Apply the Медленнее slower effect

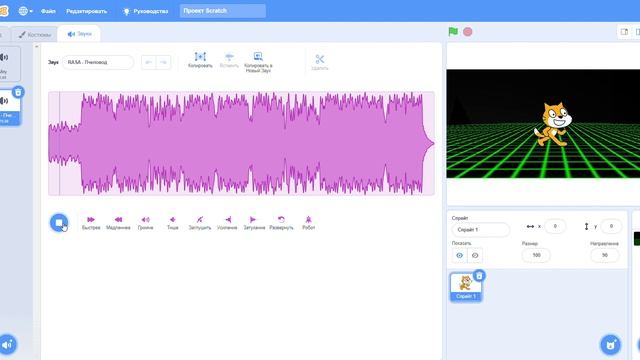click(x=118, y=223)
